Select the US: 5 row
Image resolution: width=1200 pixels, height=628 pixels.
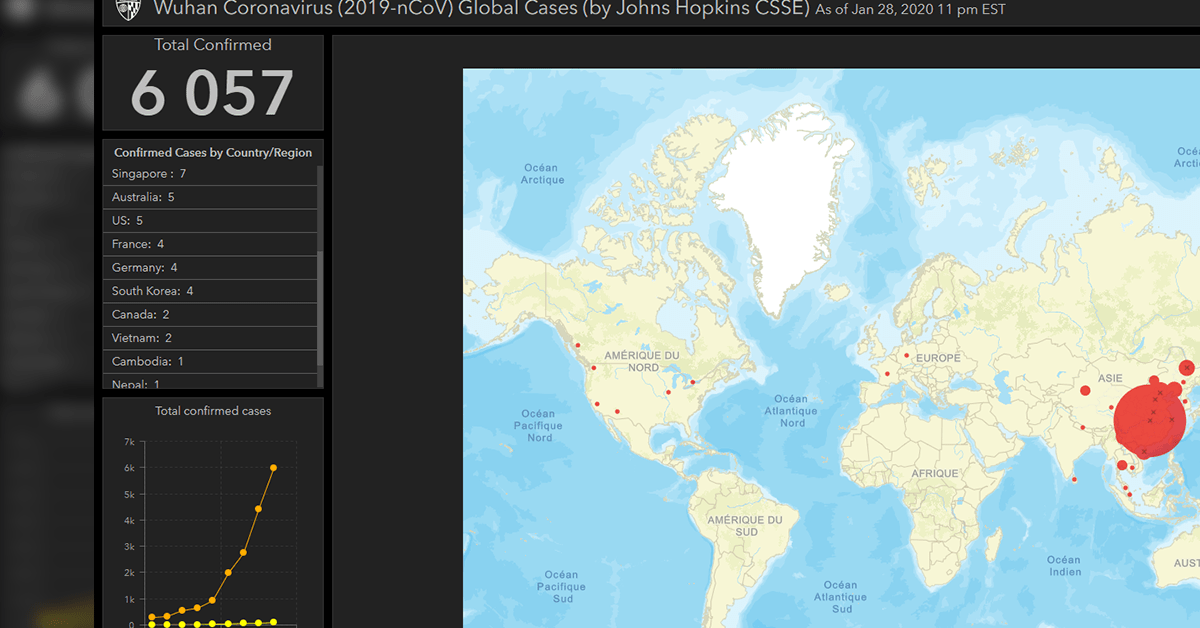(x=210, y=221)
